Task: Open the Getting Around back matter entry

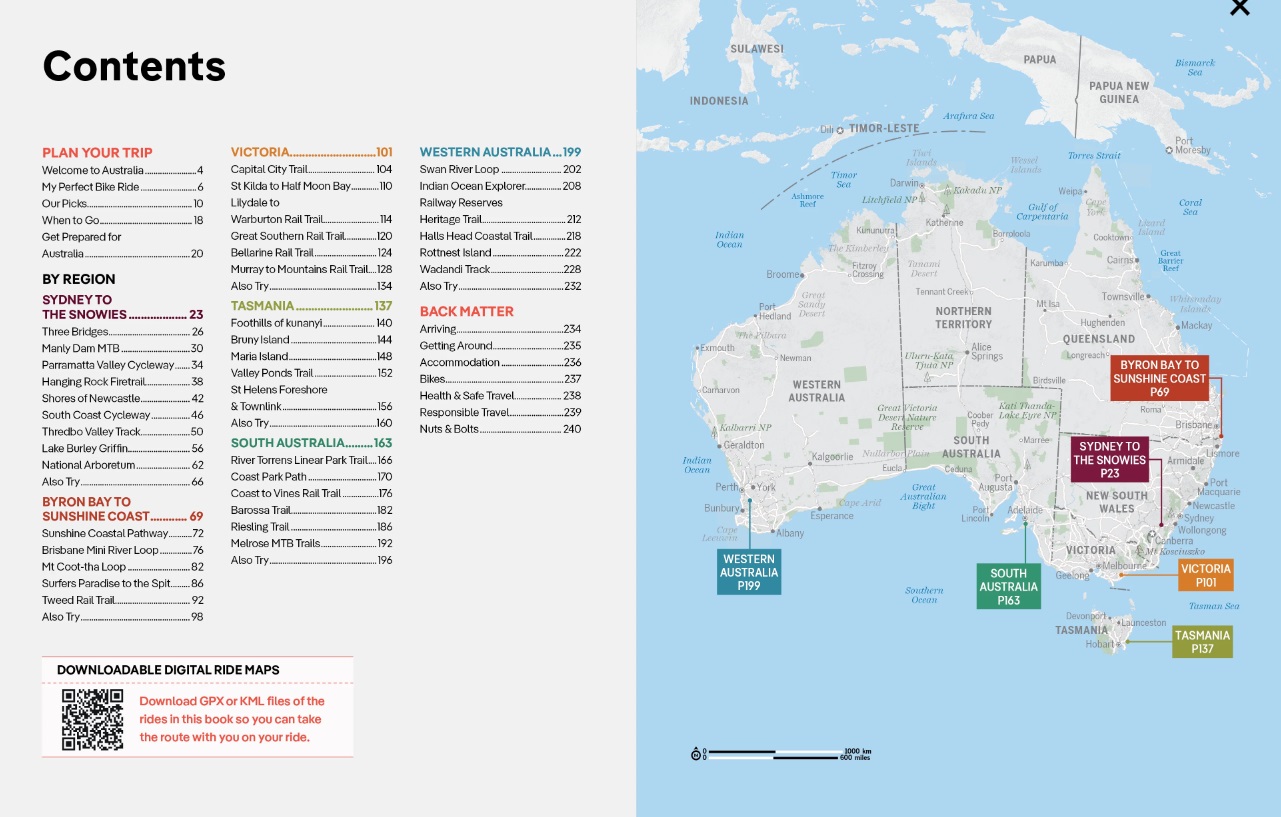Action: pyautogui.click(x=456, y=345)
